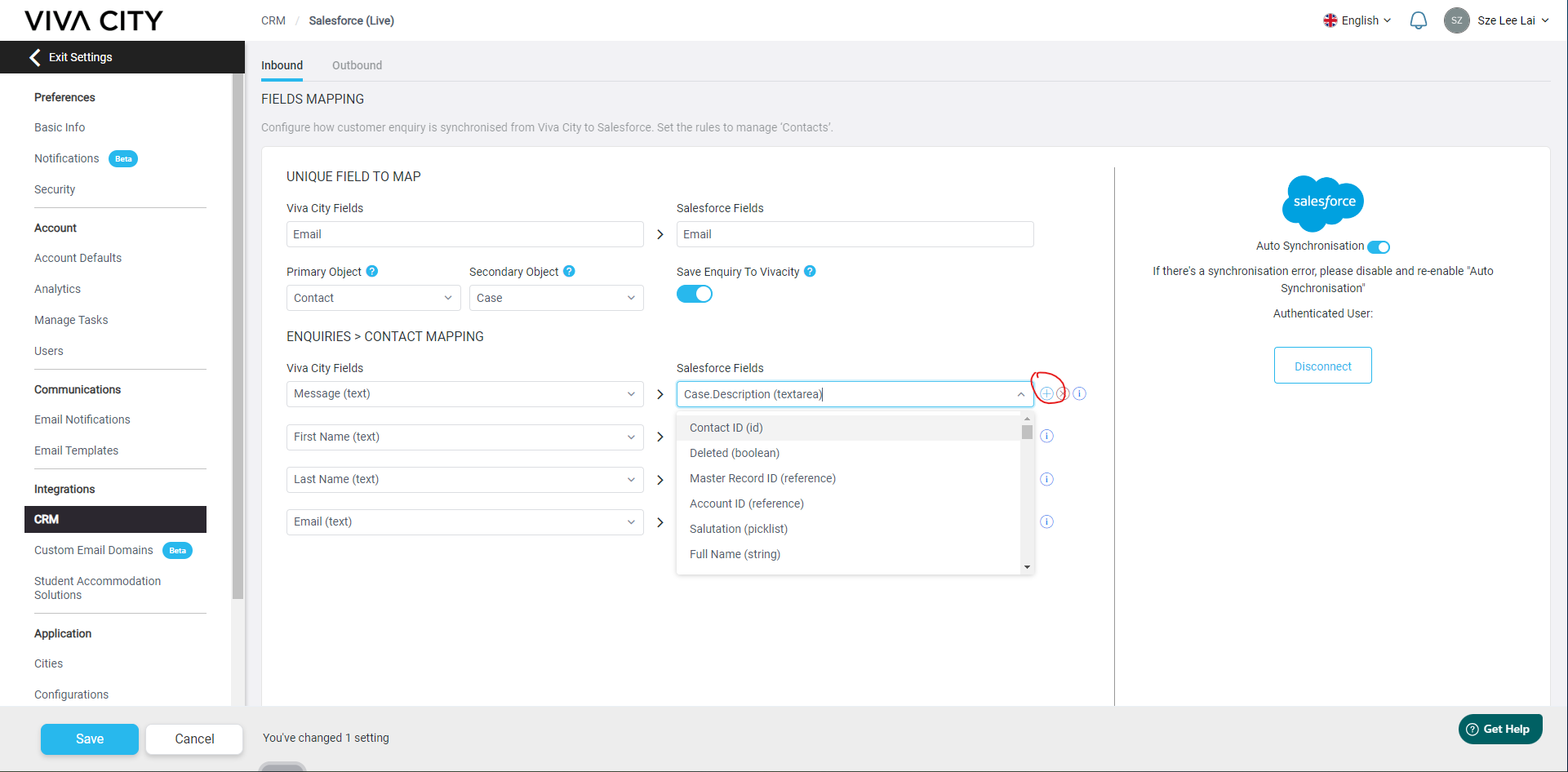The height and width of the screenshot is (772, 1568).
Task: Switch to the Inbound tab
Action: click(282, 65)
